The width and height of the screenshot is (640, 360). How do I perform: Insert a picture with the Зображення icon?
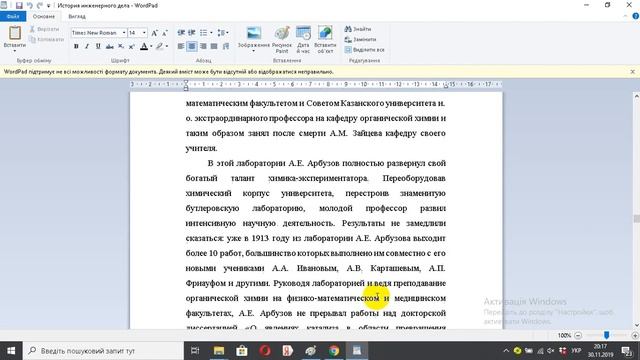pyautogui.click(x=254, y=33)
